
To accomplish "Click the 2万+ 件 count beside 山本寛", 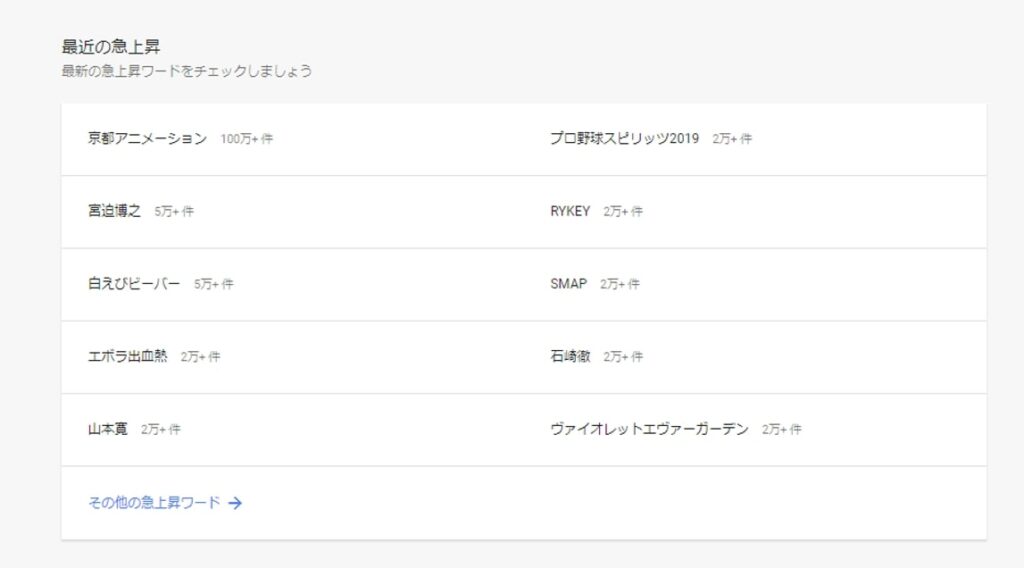I will click(161, 429).
